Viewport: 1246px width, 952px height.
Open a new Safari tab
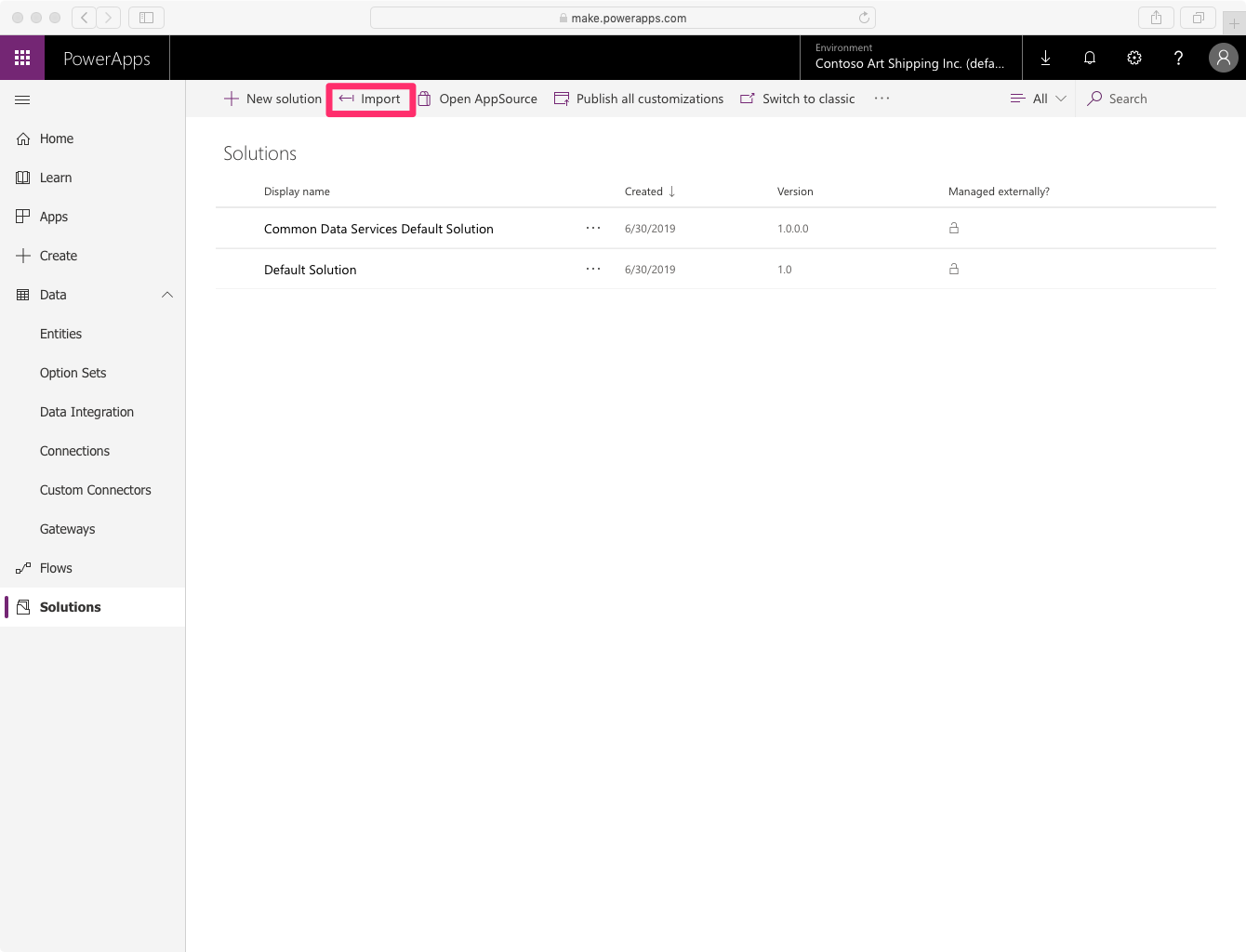pyautogui.click(x=1234, y=22)
